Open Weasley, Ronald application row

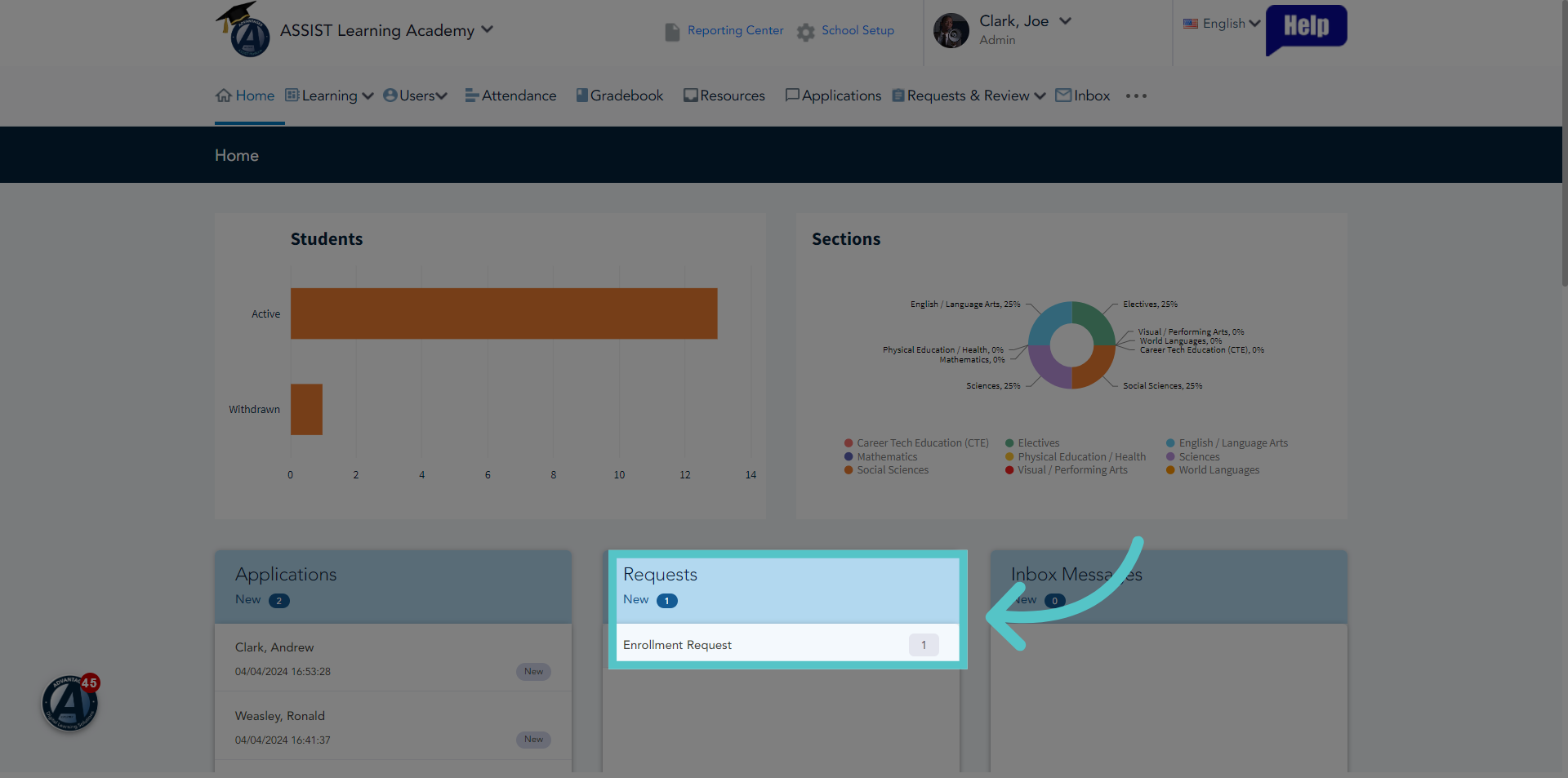[393, 727]
